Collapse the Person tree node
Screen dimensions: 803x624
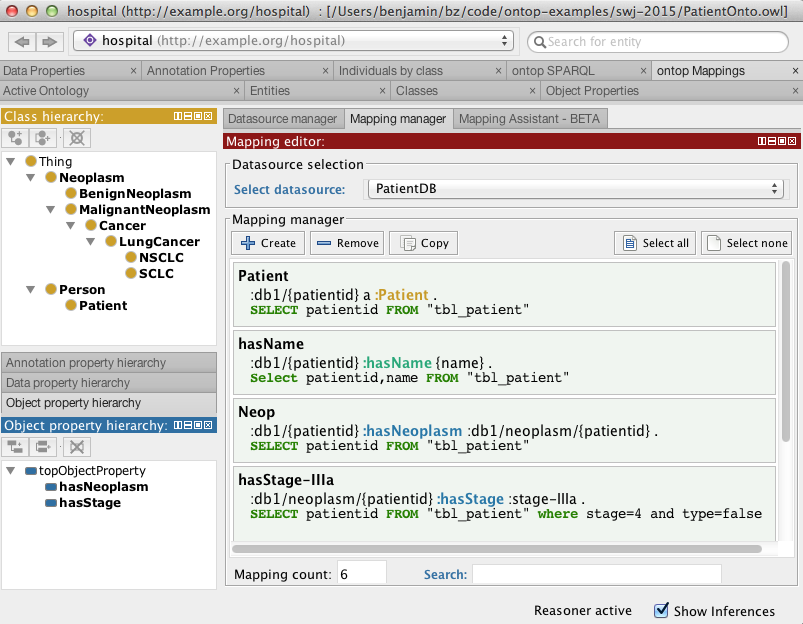(31, 289)
